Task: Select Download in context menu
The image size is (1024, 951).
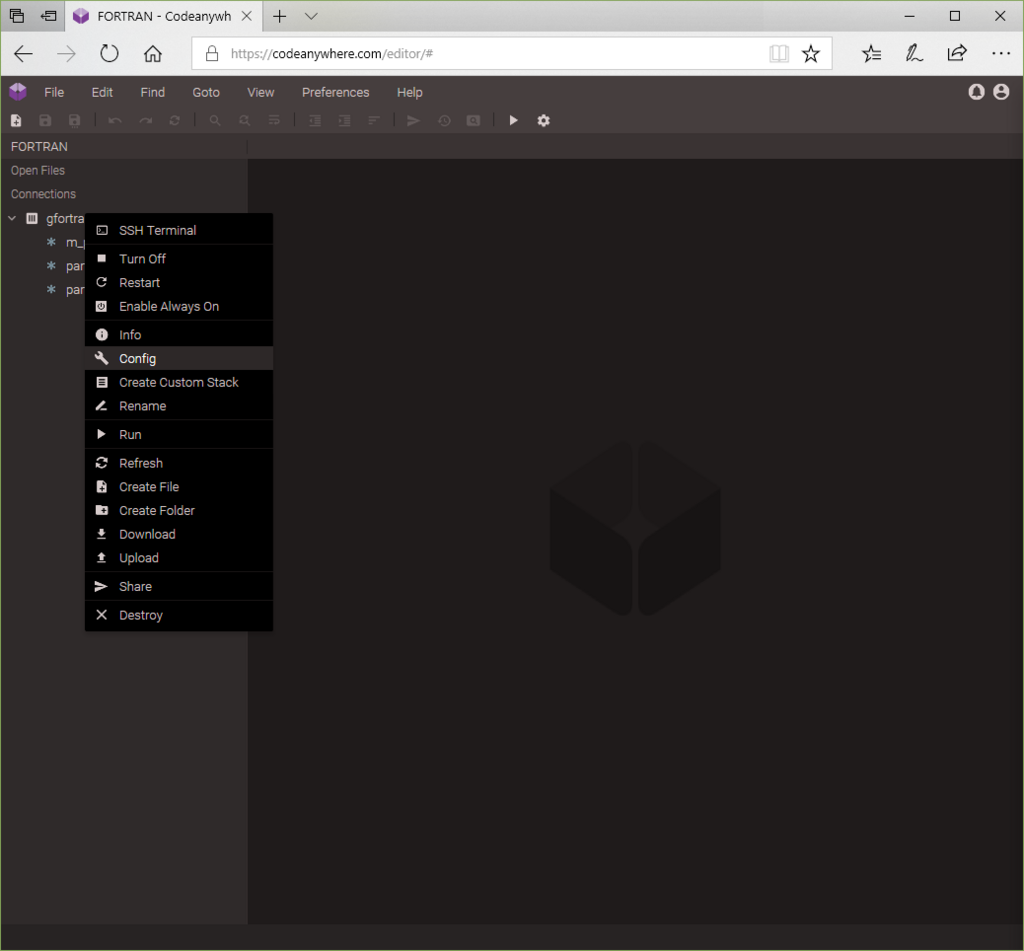Action: point(179,534)
